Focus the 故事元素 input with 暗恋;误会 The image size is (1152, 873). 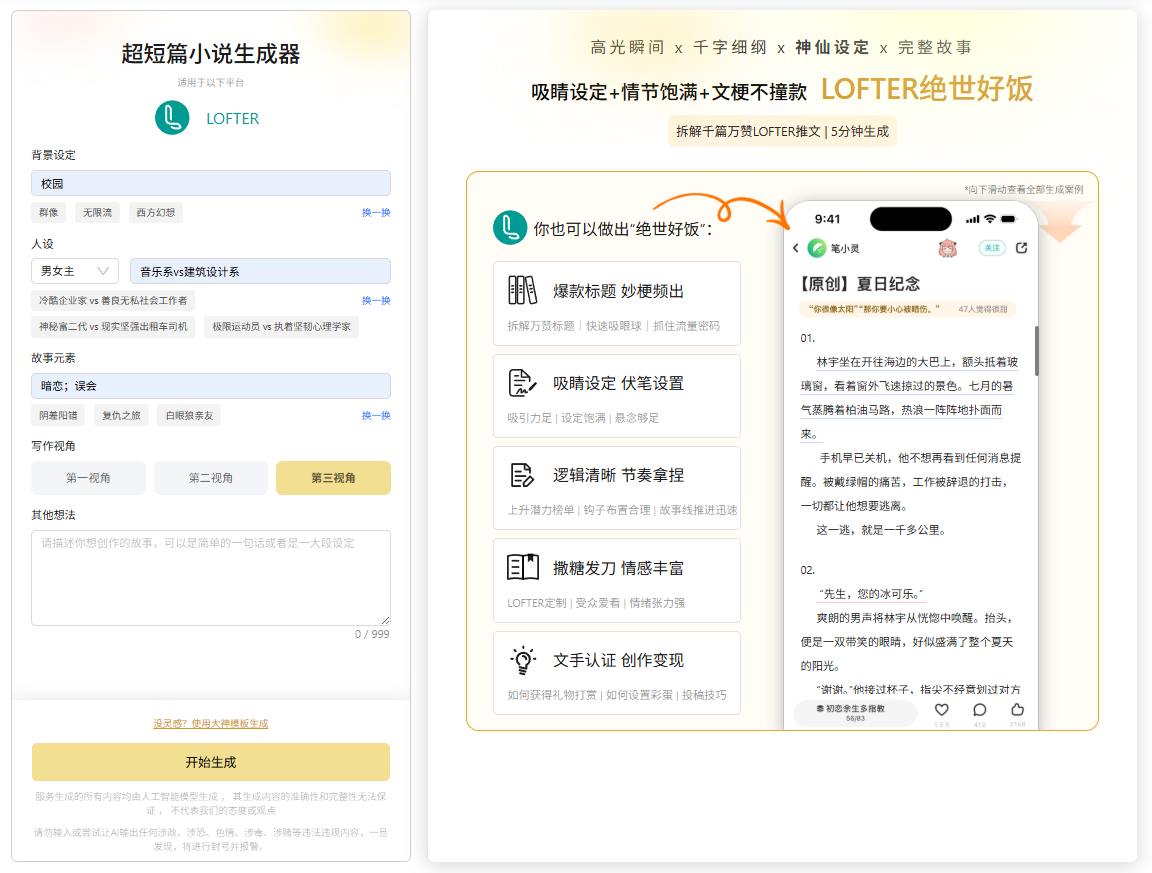211,386
